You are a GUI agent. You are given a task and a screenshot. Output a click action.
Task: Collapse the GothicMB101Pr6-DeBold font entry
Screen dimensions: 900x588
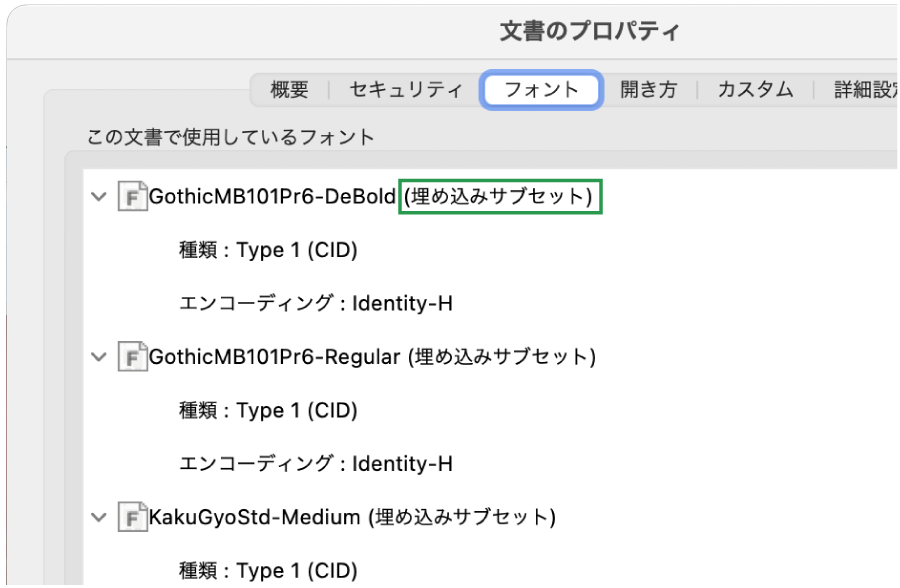[99, 197]
